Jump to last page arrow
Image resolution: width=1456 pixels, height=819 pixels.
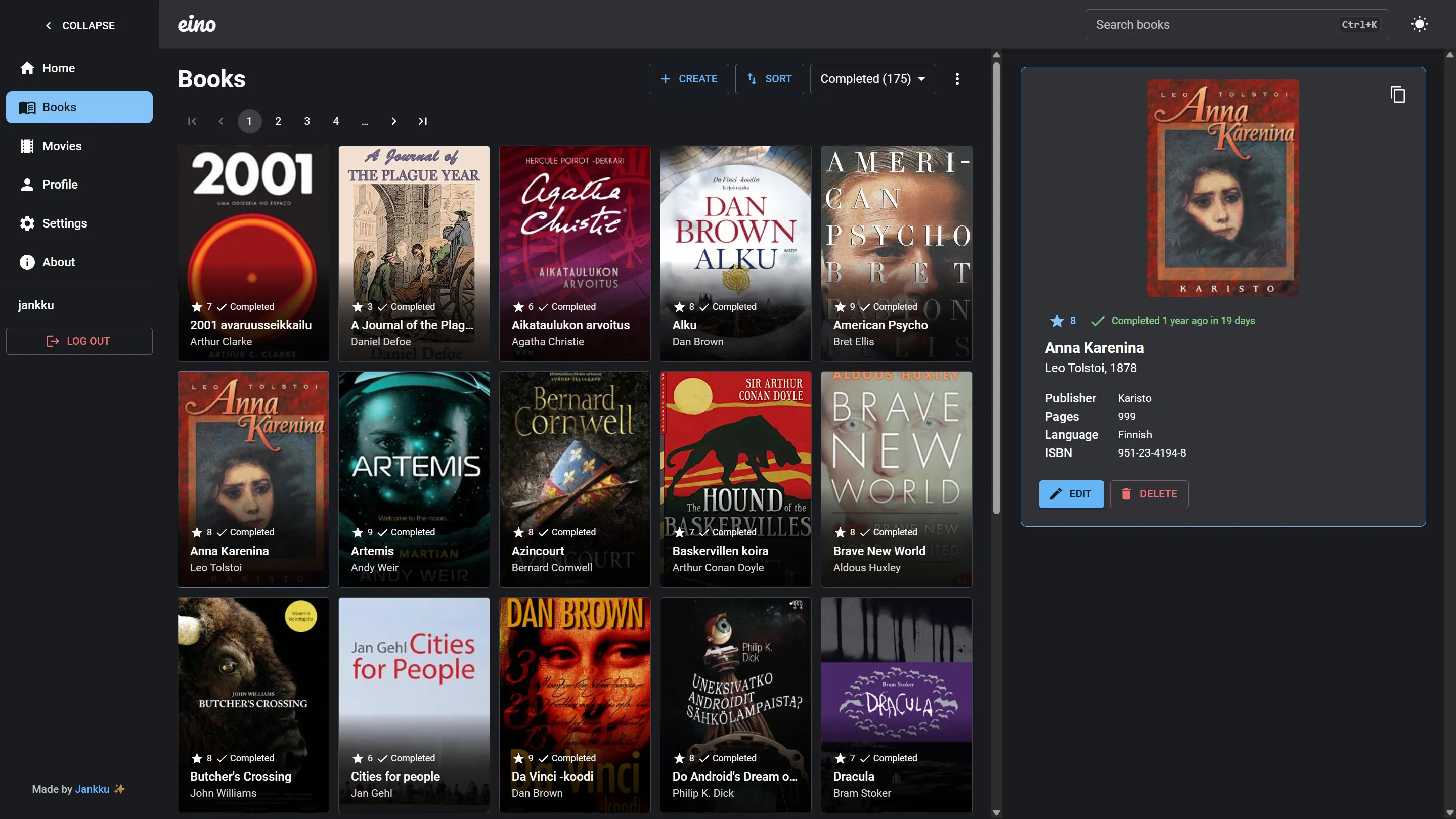point(423,121)
